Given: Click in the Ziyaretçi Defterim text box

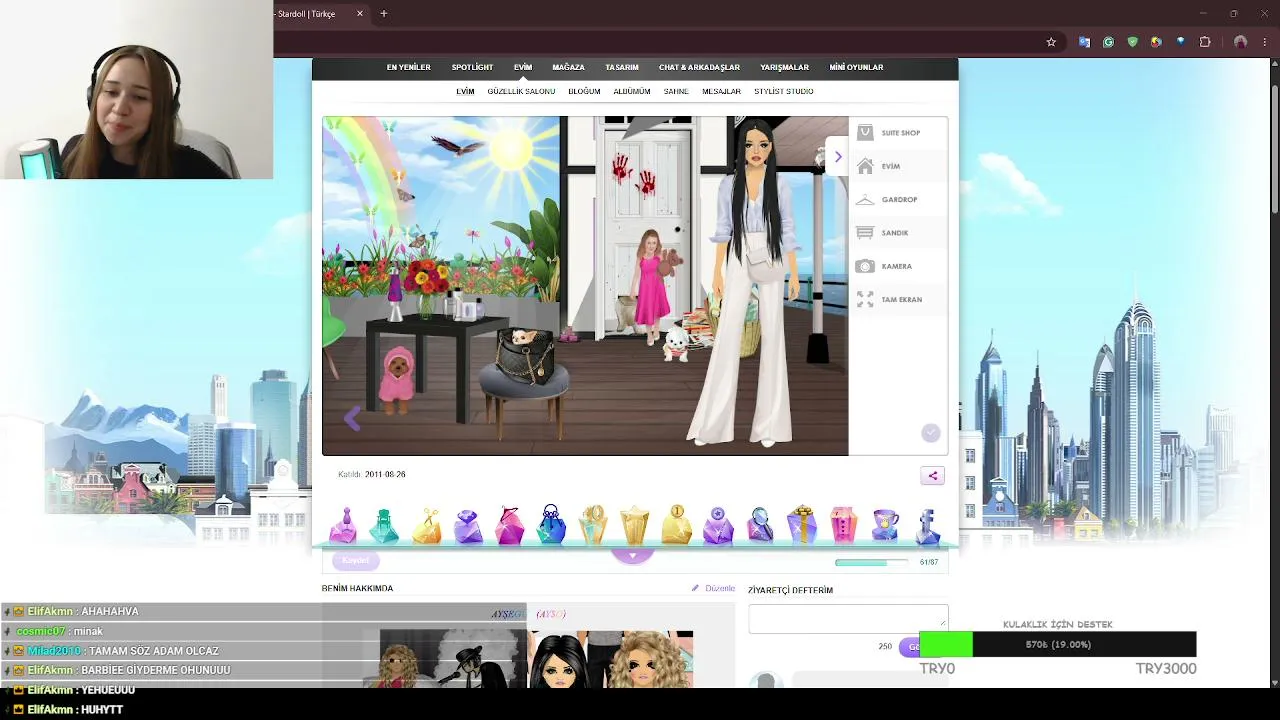Looking at the screenshot, I should pyautogui.click(x=848, y=619).
